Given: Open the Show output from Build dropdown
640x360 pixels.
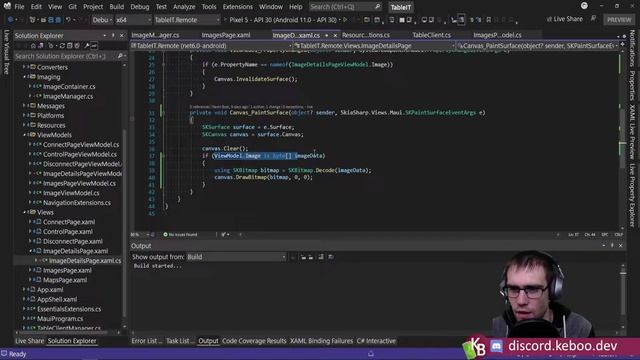Looking at the screenshot, I should coord(236,257).
